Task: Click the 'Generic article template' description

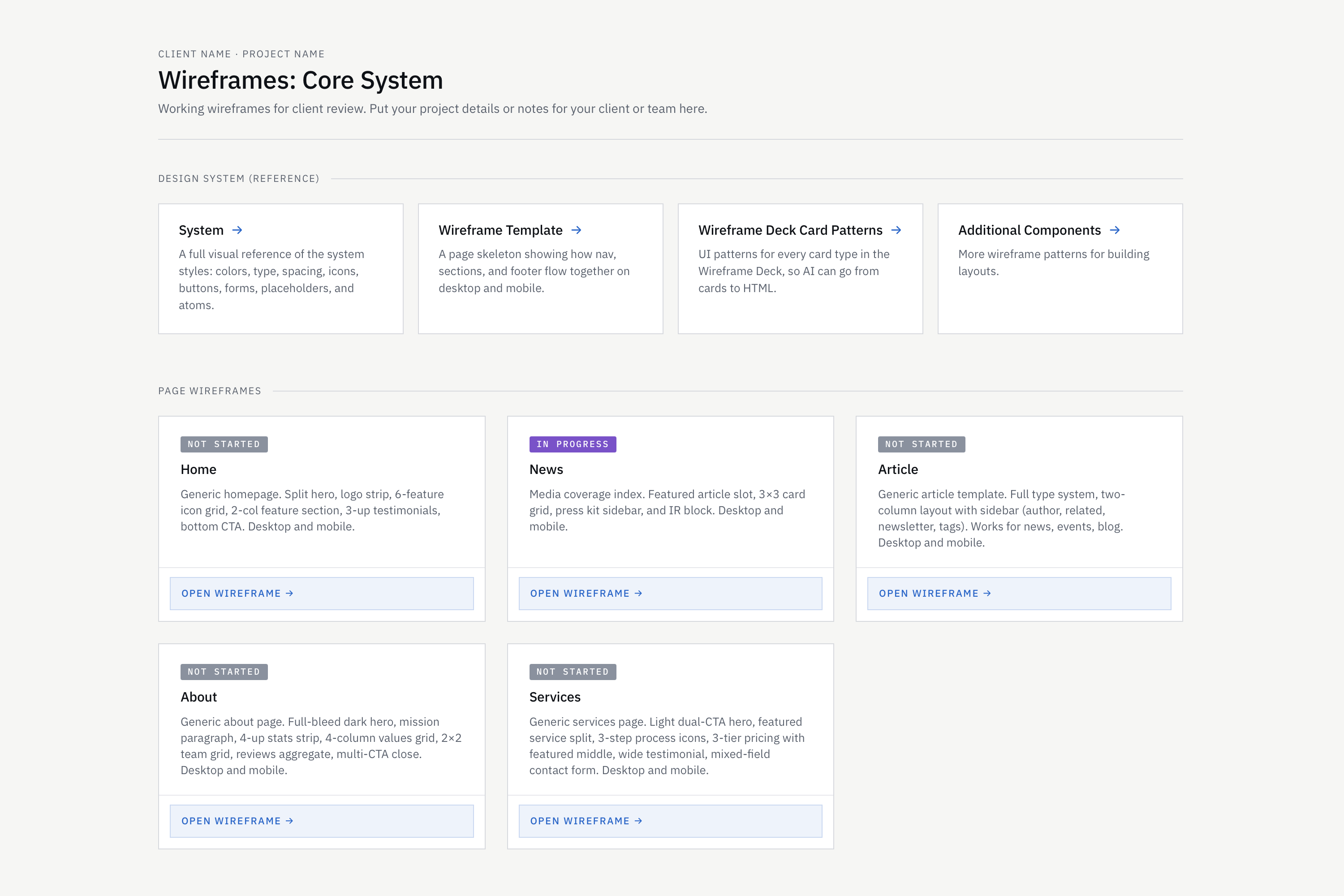Action: pos(1001,518)
